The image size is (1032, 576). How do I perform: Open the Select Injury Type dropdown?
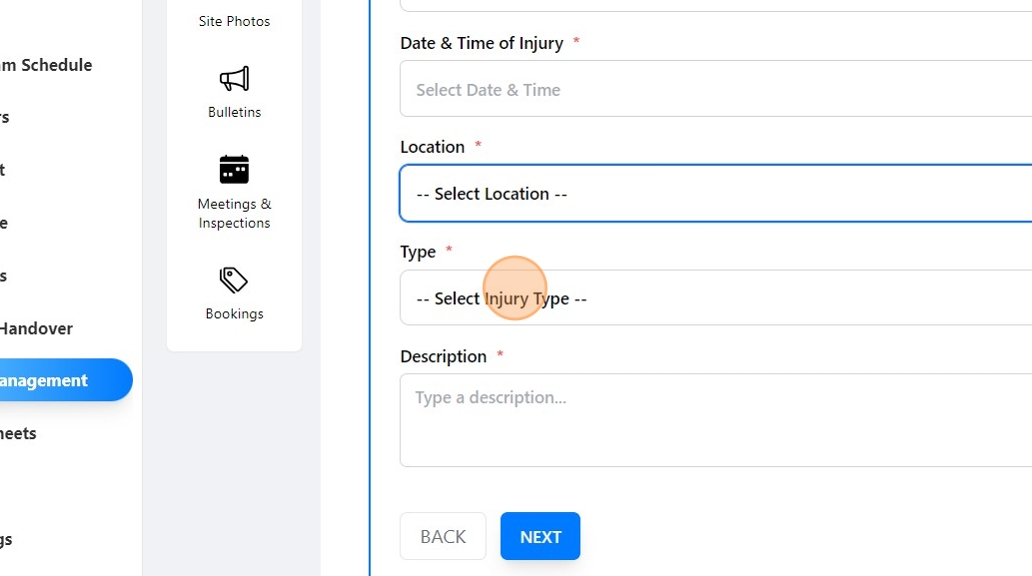pos(715,298)
